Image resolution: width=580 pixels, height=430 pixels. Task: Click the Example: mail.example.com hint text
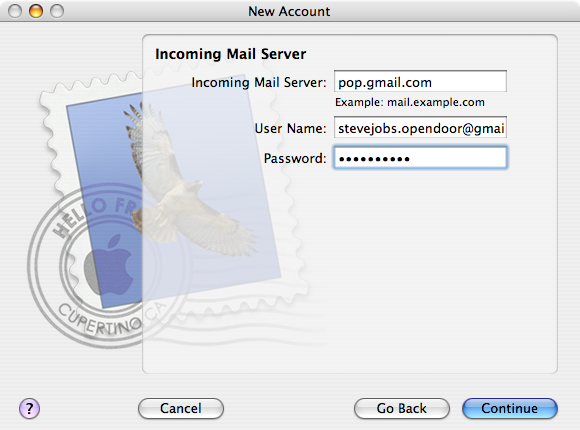tap(410, 103)
